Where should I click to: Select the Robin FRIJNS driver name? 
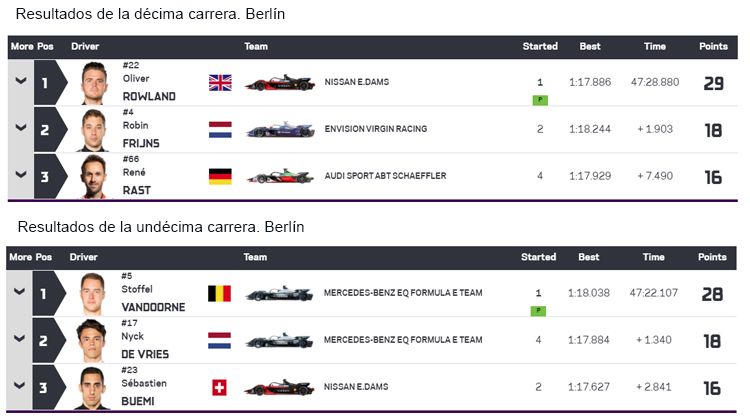(141, 134)
